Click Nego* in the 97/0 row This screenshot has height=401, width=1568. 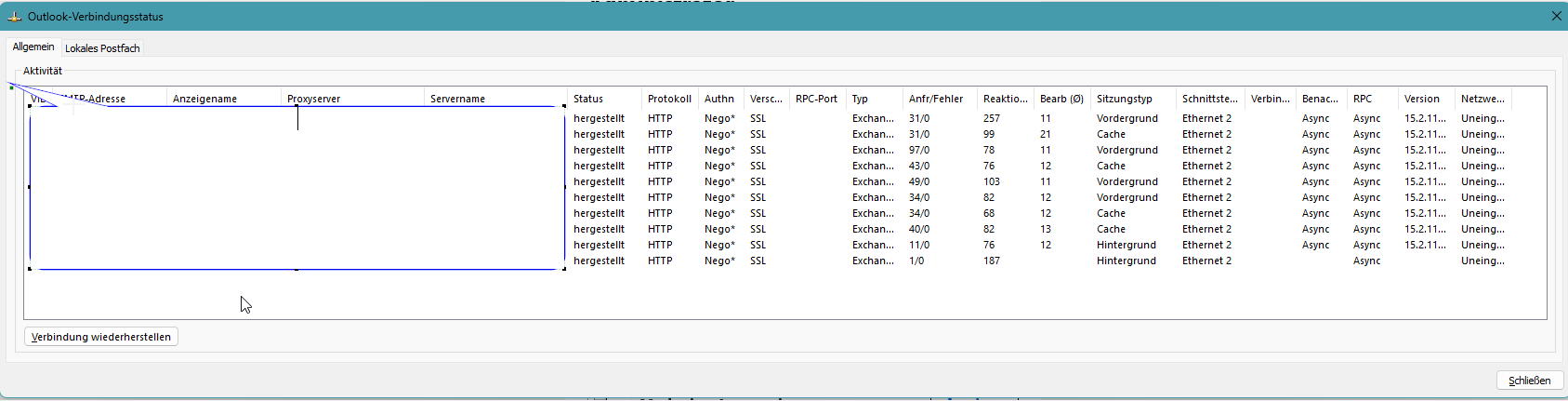pyautogui.click(x=719, y=150)
